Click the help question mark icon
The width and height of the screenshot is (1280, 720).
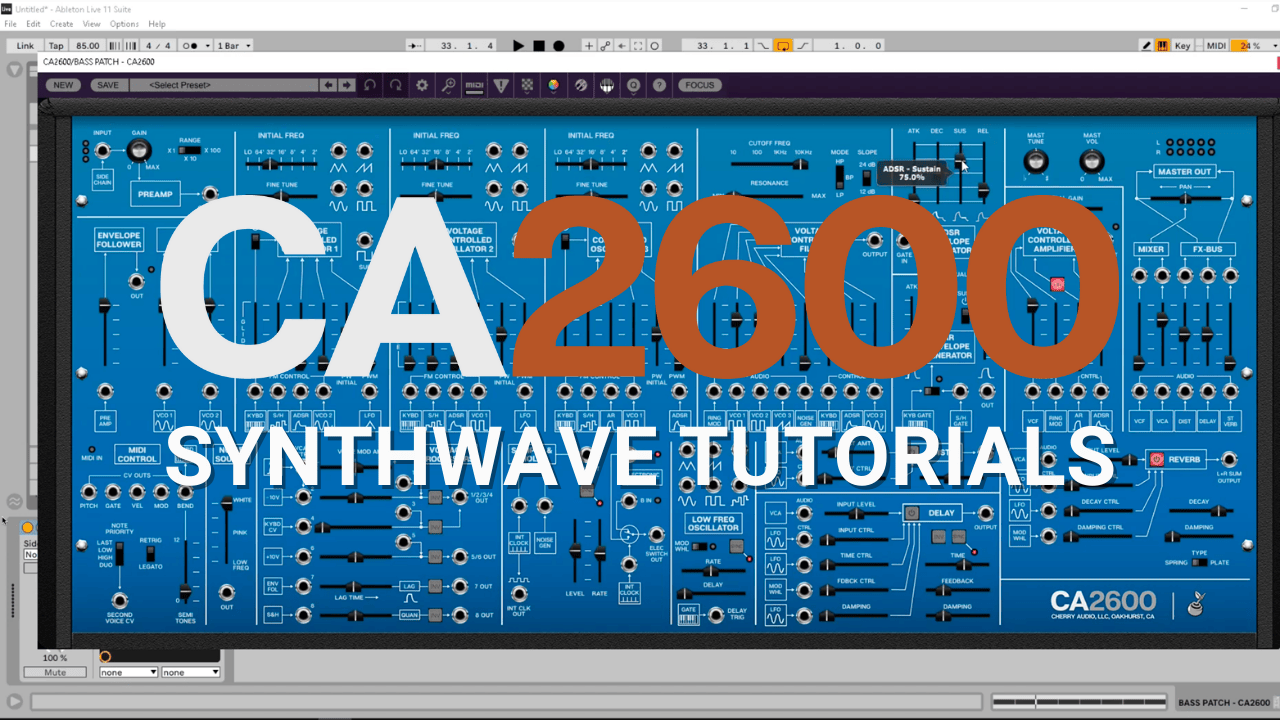pyautogui.click(x=659, y=86)
